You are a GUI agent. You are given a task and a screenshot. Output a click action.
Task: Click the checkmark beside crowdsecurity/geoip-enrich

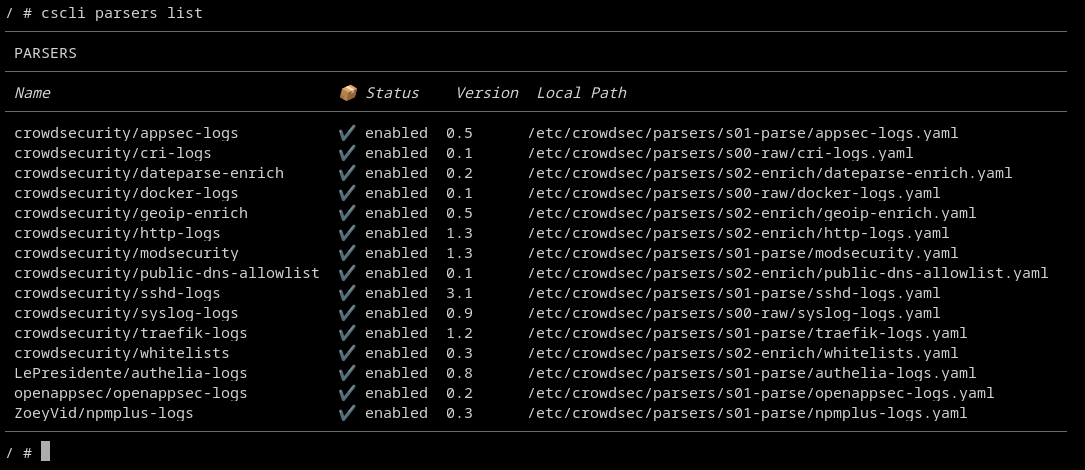coord(347,213)
